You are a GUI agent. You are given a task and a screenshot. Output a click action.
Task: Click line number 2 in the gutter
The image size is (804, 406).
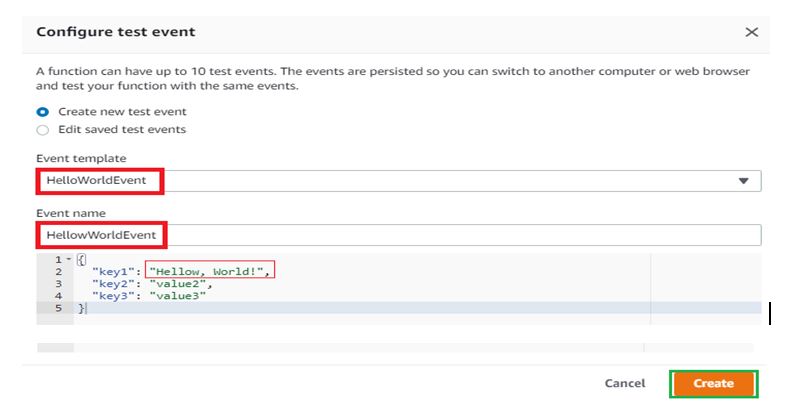pyautogui.click(x=58, y=272)
